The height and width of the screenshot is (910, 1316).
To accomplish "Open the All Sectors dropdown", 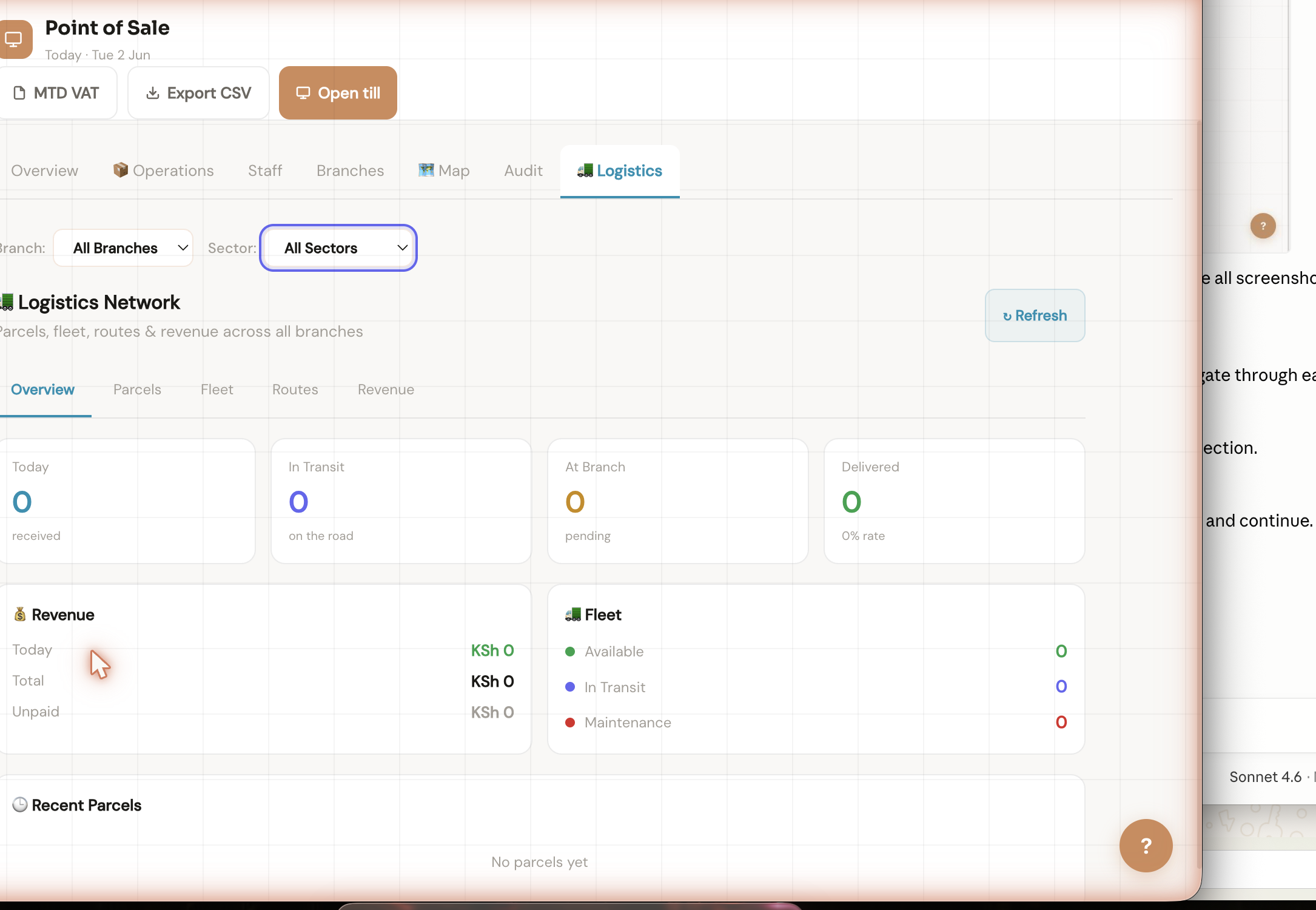I will (x=338, y=248).
